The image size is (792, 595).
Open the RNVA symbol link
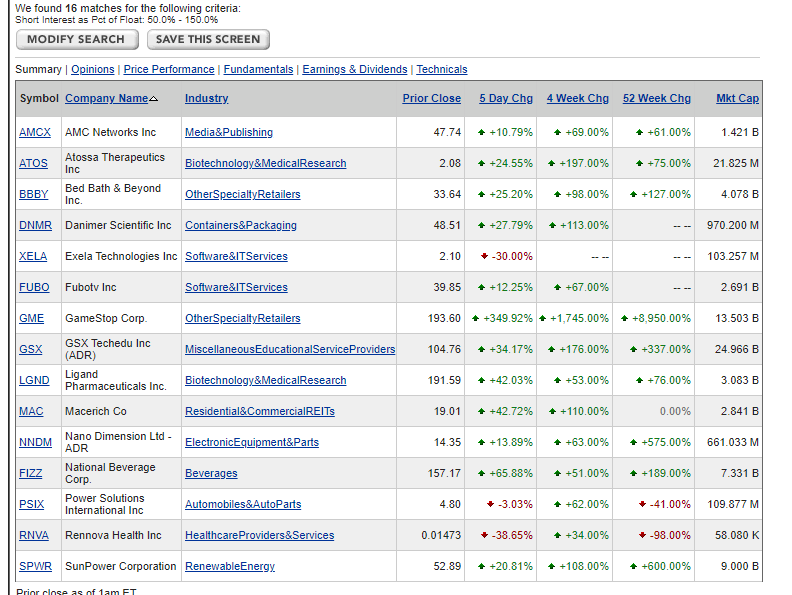point(34,535)
